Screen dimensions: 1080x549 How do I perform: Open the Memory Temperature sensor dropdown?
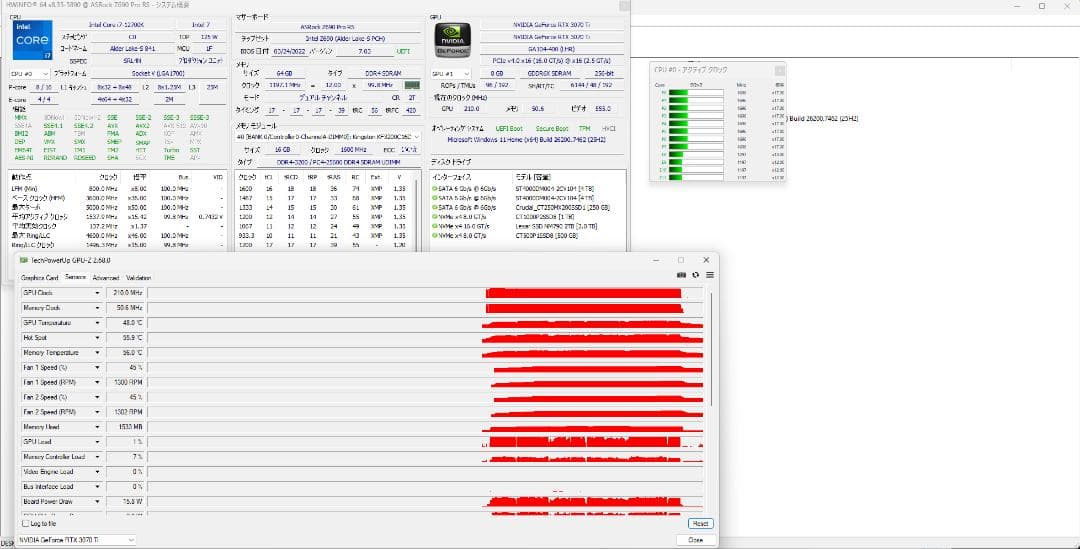click(97, 353)
